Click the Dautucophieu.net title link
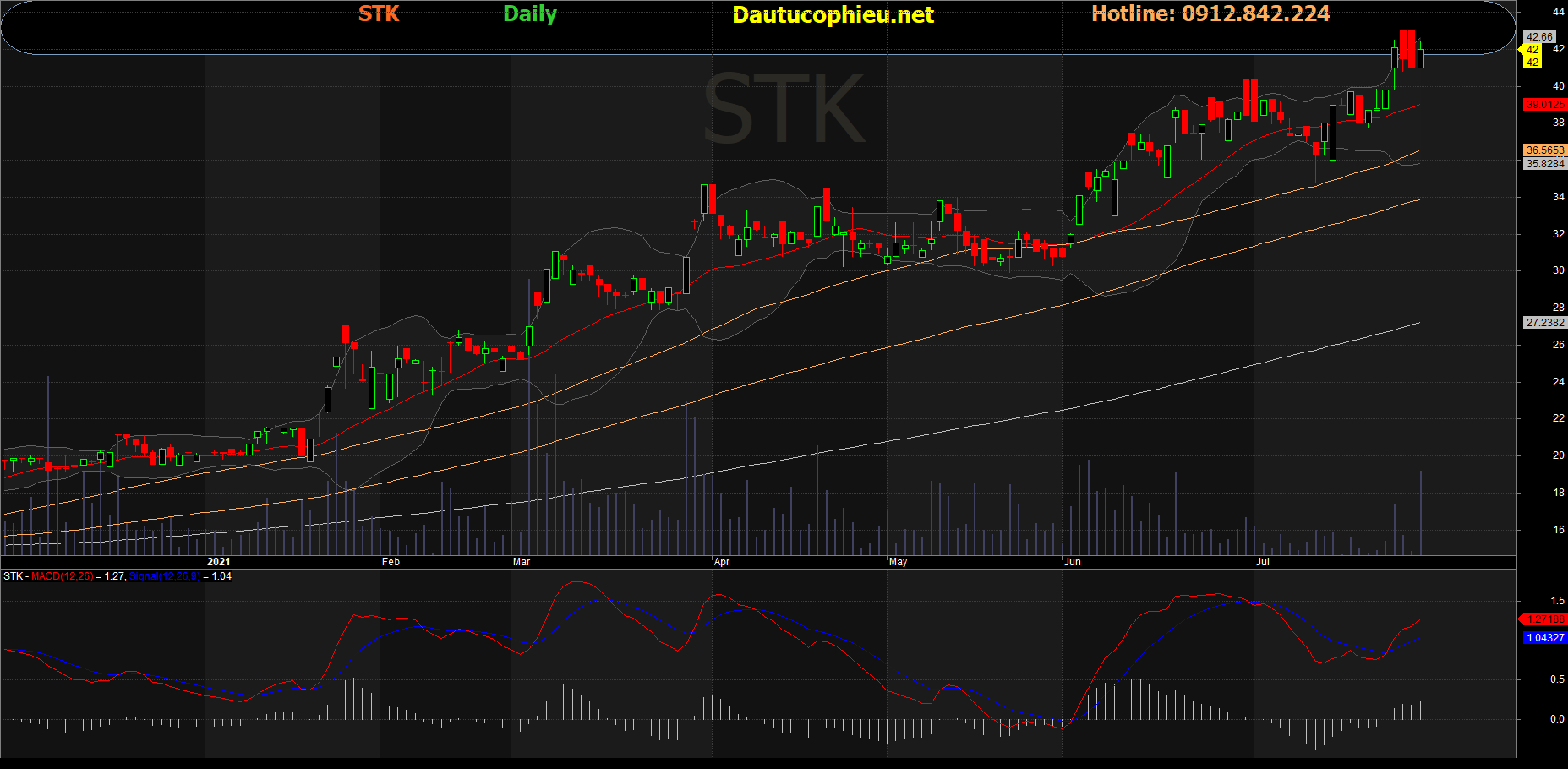Viewport: 1568px width, 769px height. pos(833,15)
